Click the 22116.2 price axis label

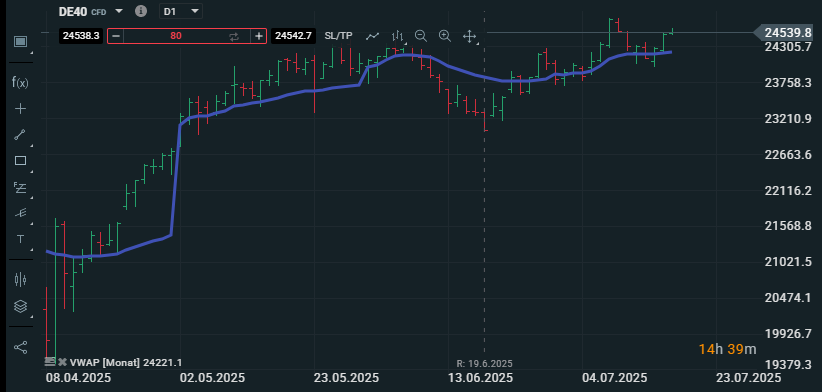(788, 190)
